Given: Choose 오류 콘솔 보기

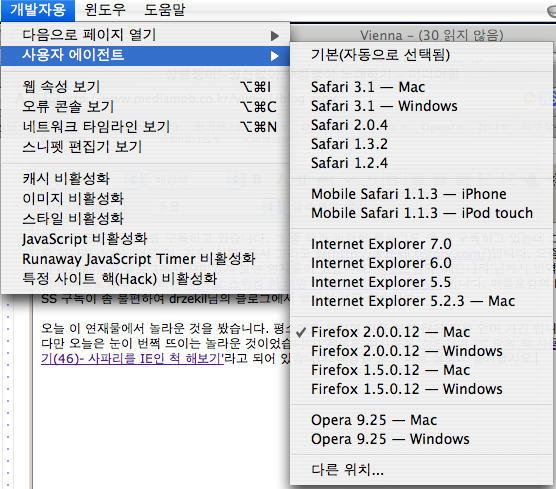Looking at the screenshot, I should point(145,106).
